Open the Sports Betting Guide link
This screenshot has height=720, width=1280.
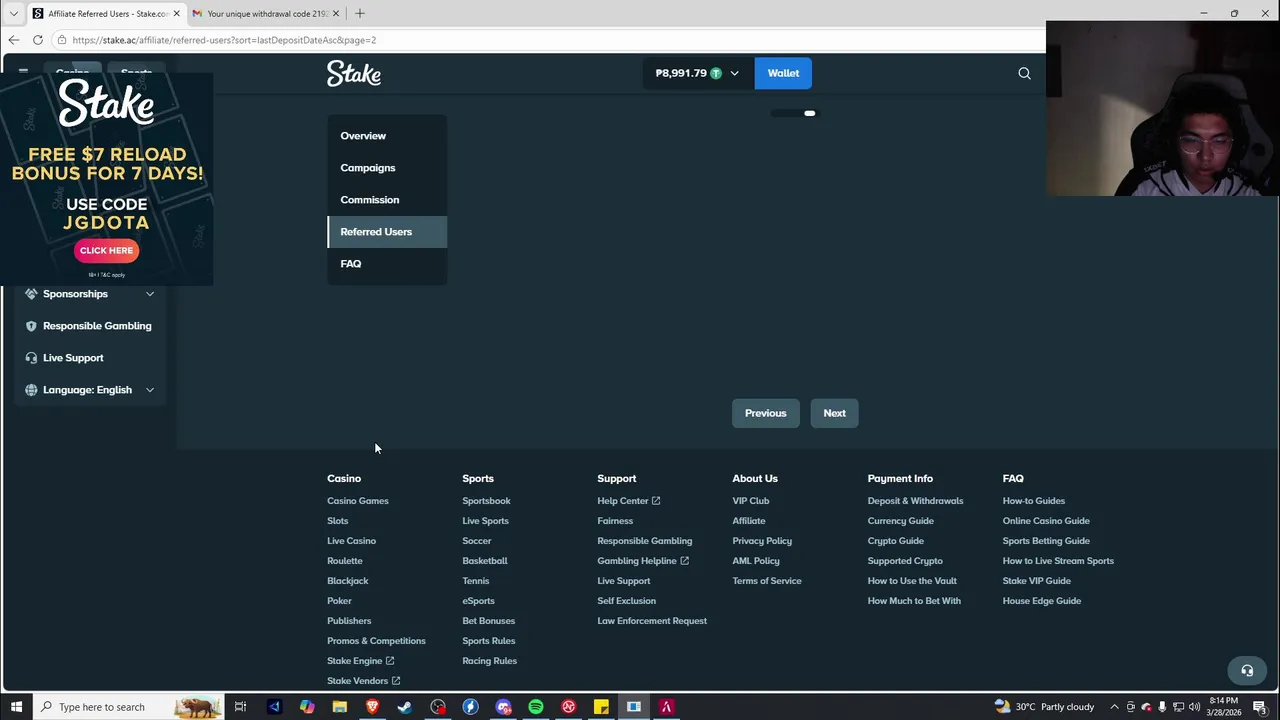(1046, 541)
